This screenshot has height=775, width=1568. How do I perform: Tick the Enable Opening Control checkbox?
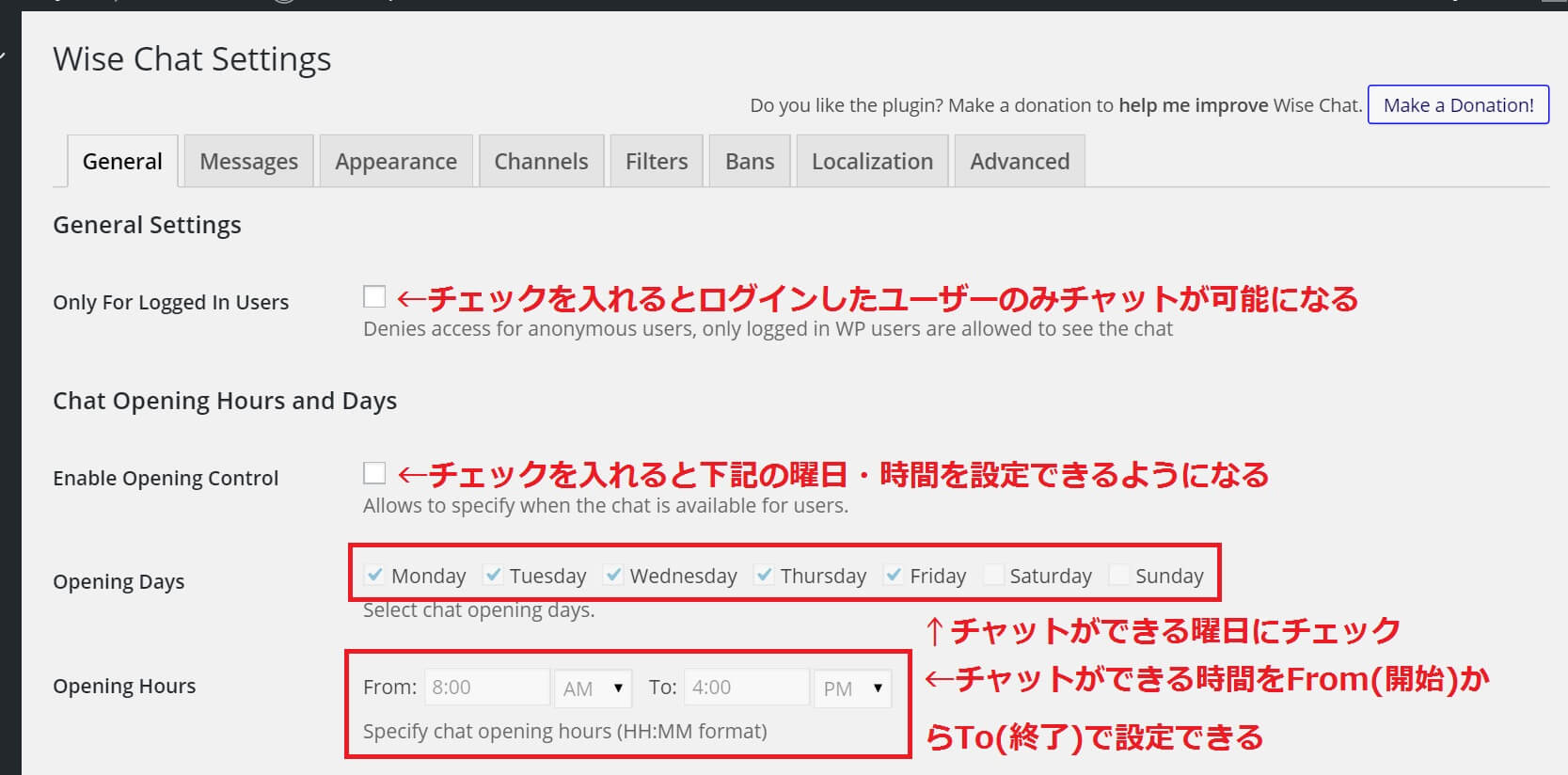(374, 473)
